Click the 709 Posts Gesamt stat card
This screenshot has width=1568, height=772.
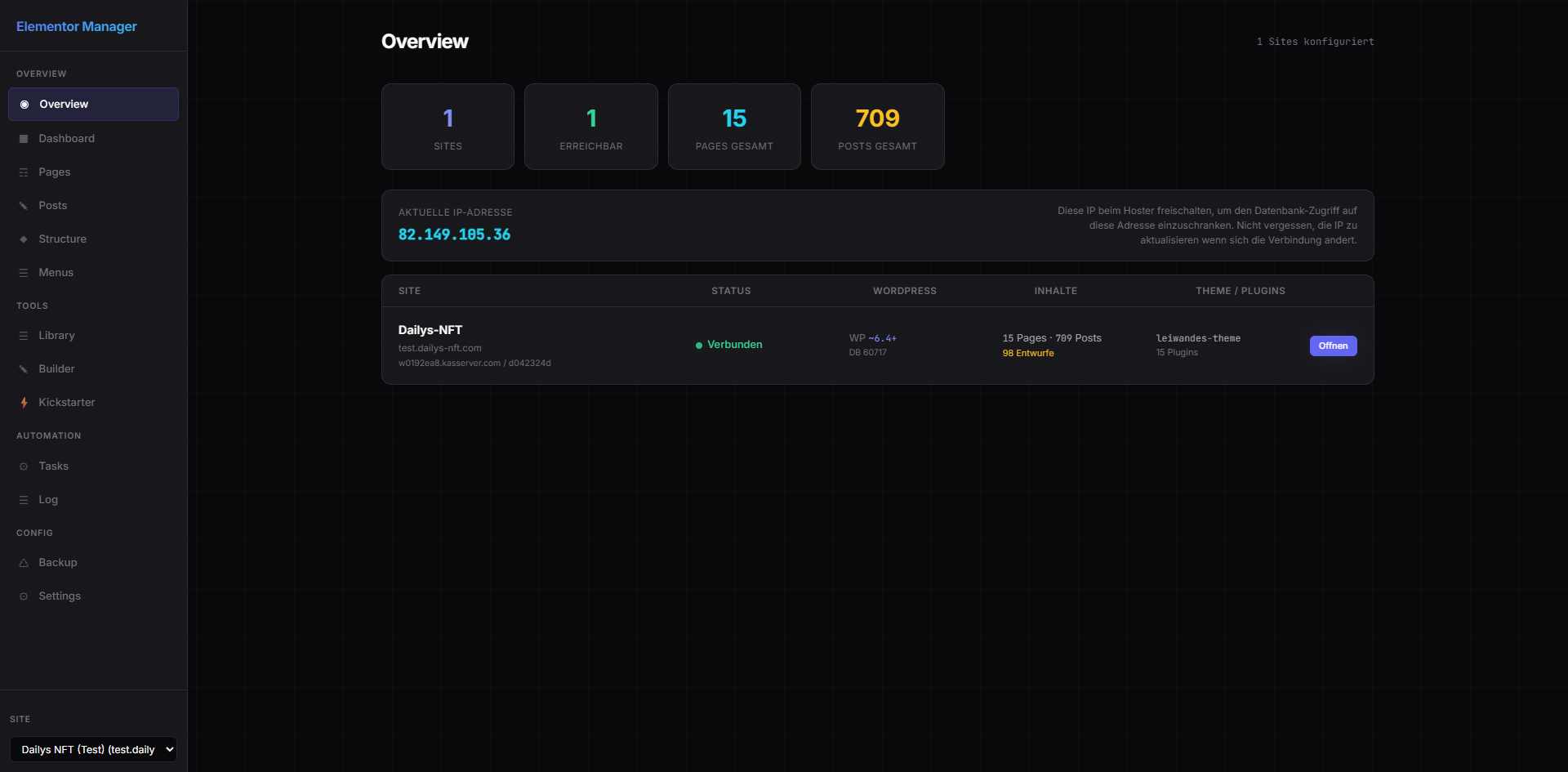(x=877, y=127)
